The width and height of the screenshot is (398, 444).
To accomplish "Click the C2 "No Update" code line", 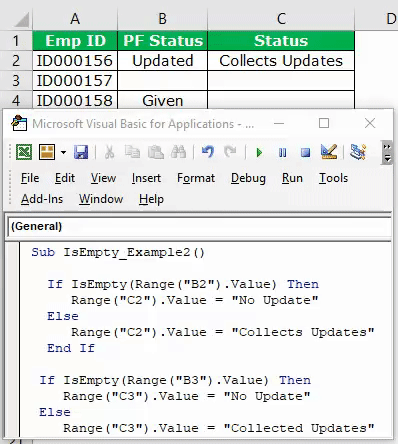I will 195,300.
